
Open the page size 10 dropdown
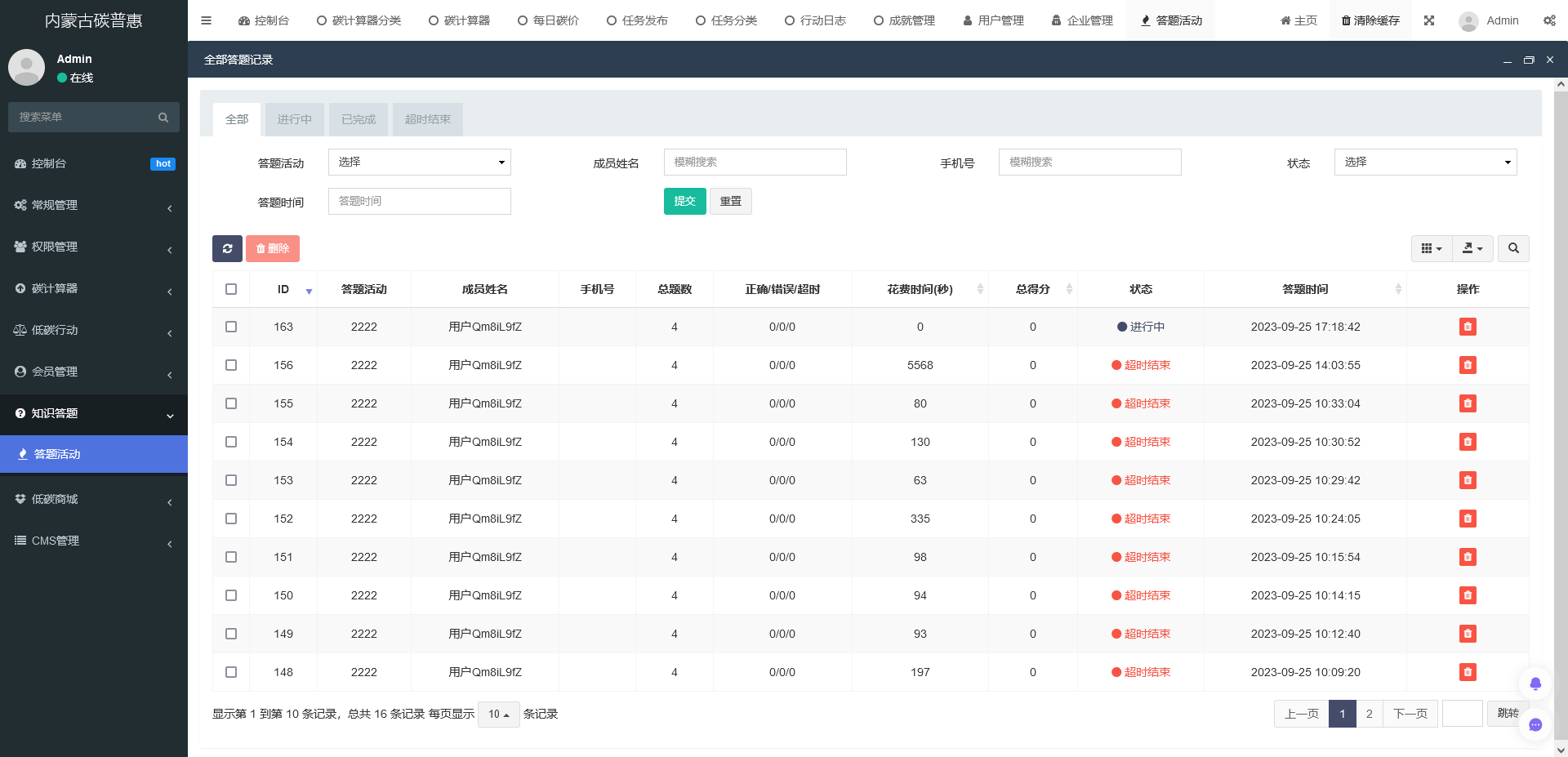[498, 714]
